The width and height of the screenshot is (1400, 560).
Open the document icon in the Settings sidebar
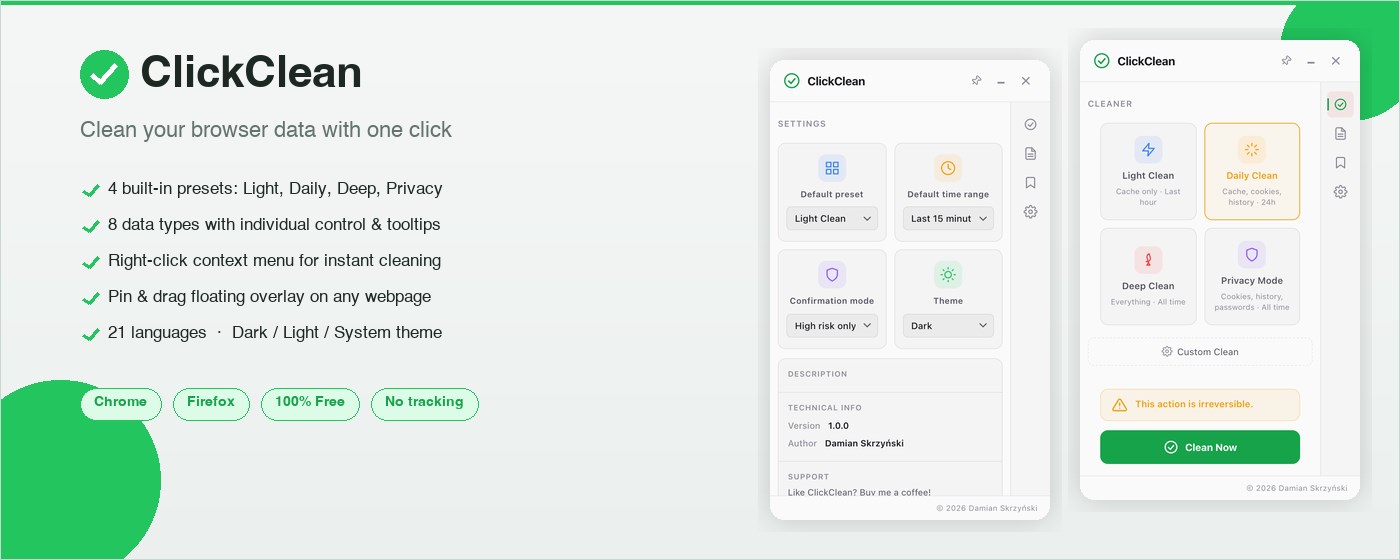pyautogui.click(x=1030, y=153)
